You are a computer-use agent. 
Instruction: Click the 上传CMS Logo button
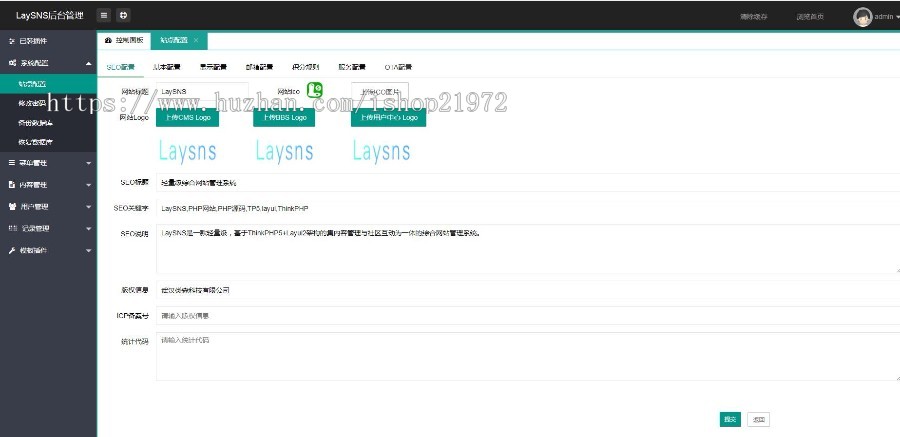188,117
